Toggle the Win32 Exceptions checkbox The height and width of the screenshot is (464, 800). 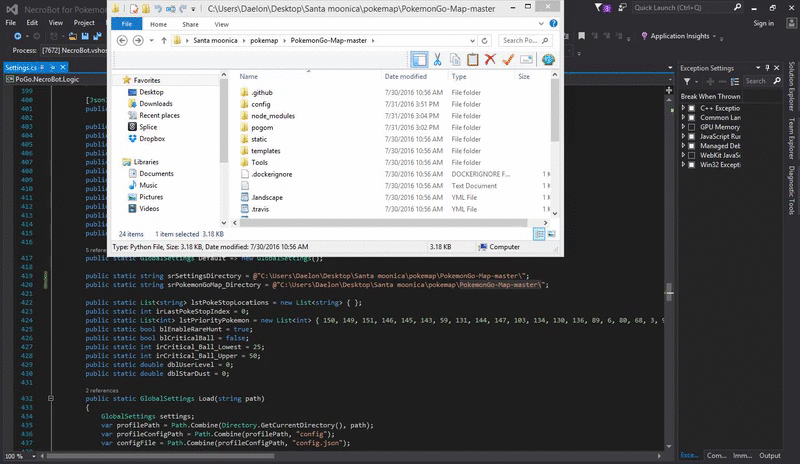click(x=692, y=164)
